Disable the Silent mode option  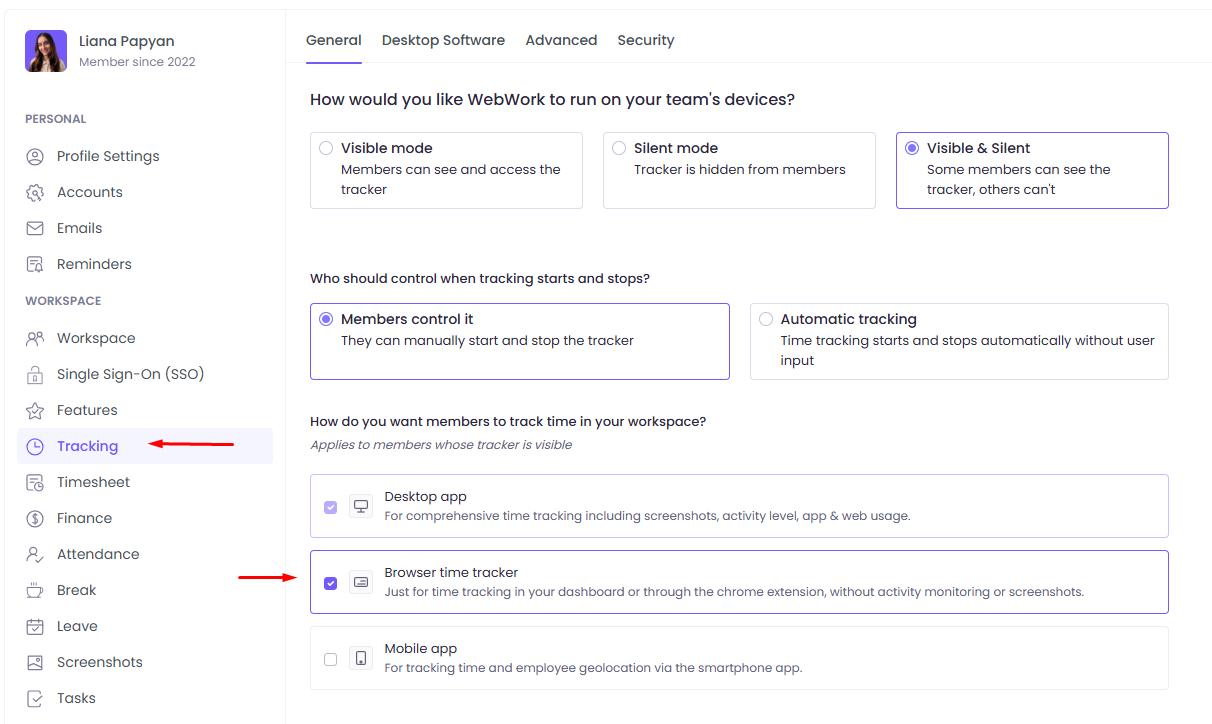617,147
